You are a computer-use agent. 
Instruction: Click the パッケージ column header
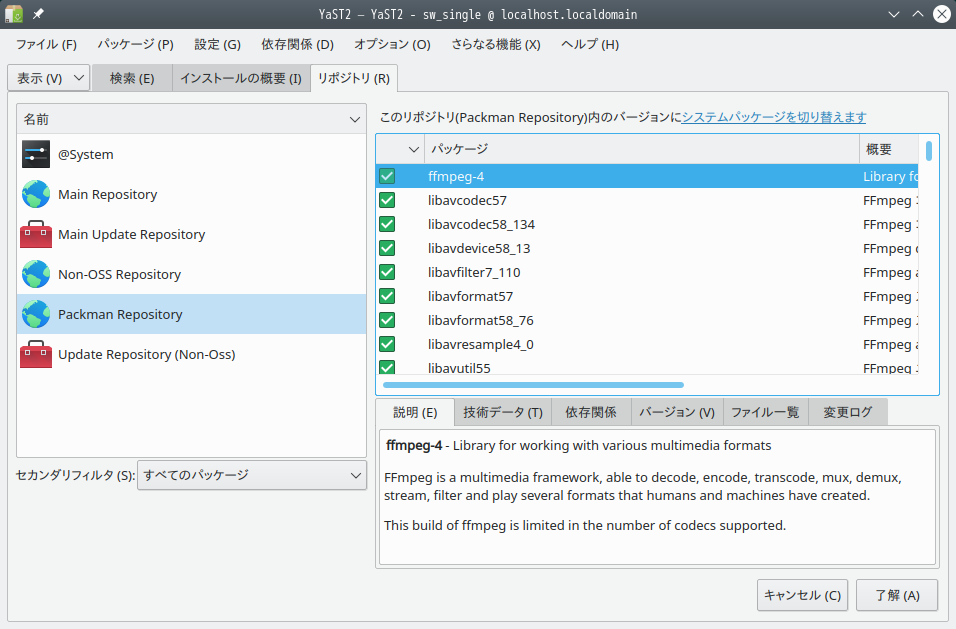pos(641,149)
